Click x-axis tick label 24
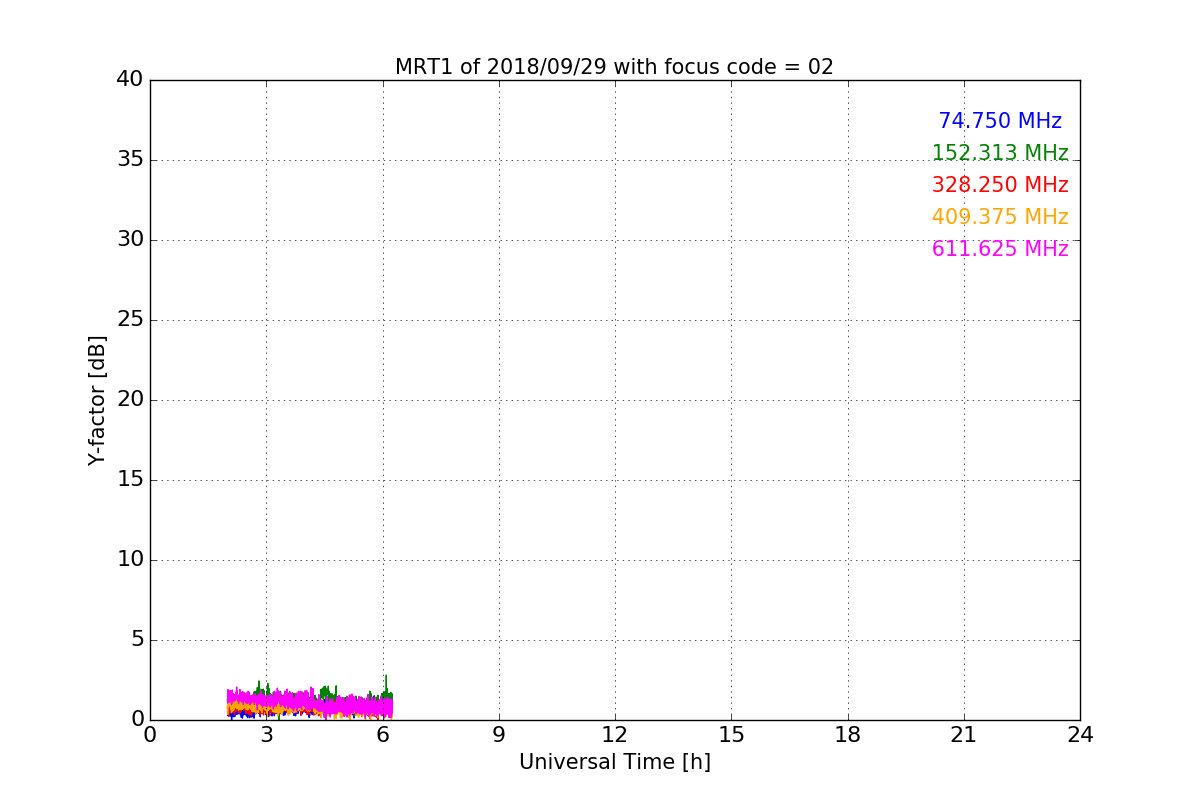This screenshot has height=800, width=1200. click(1080, 735)
